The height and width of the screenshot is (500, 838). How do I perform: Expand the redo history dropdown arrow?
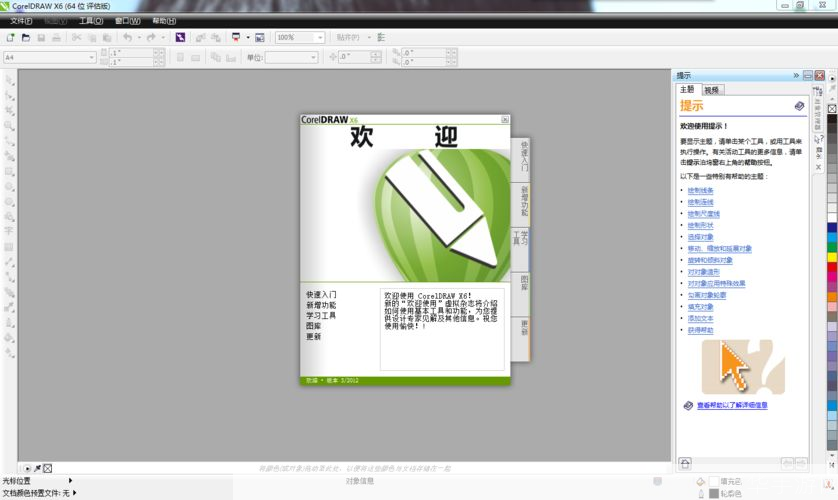click(163, 37)
